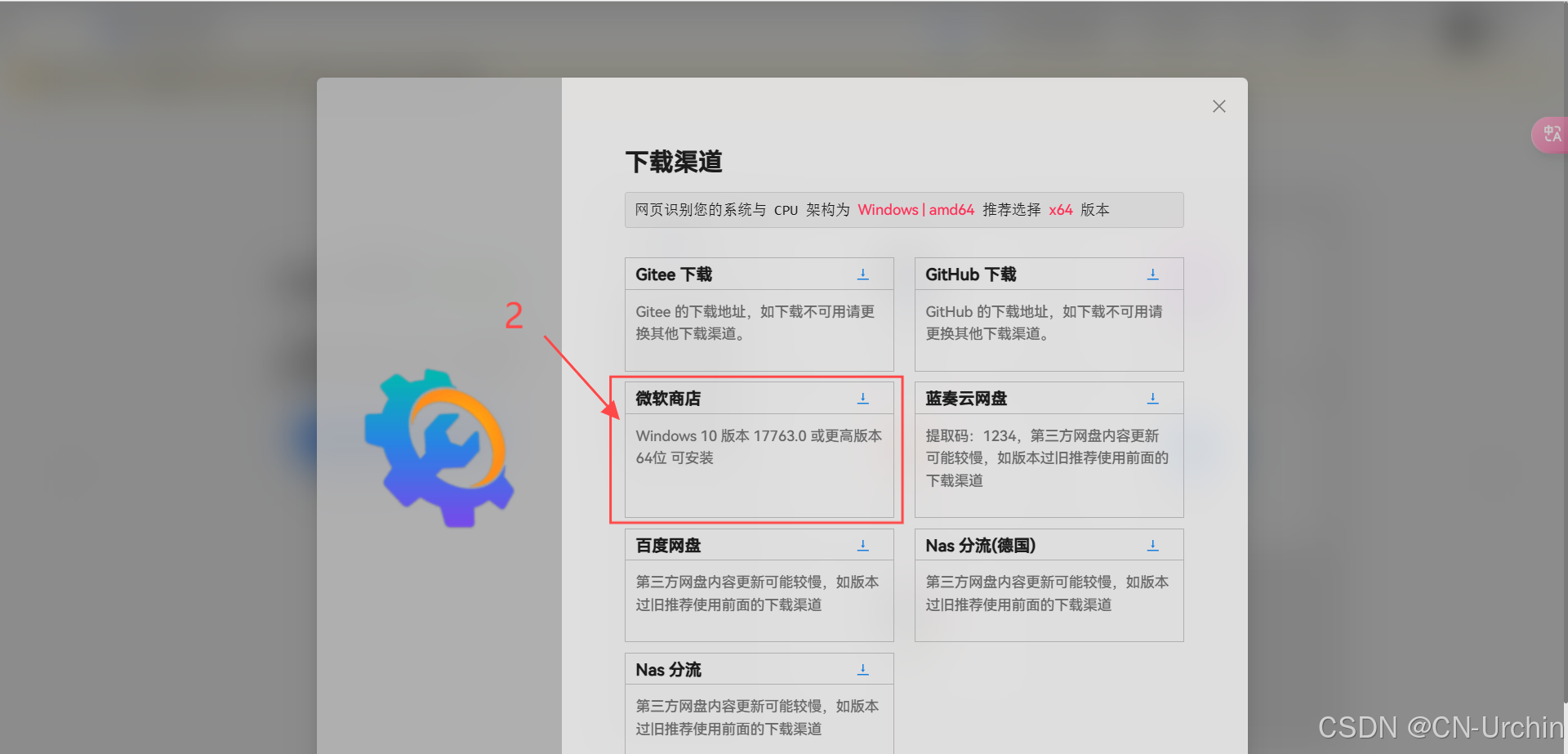Close the 下载渠道 dialog
The height and width of the screenshot is (754, 1568).
click(x=1218, y=106)
